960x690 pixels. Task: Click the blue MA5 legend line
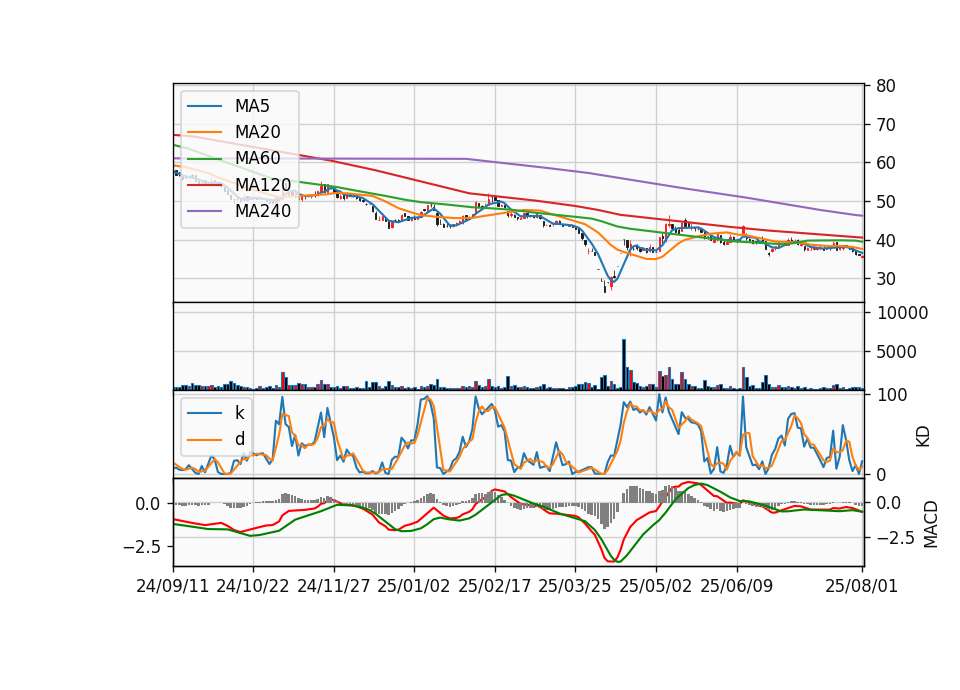pyautogui.click(x=204, y=106)
